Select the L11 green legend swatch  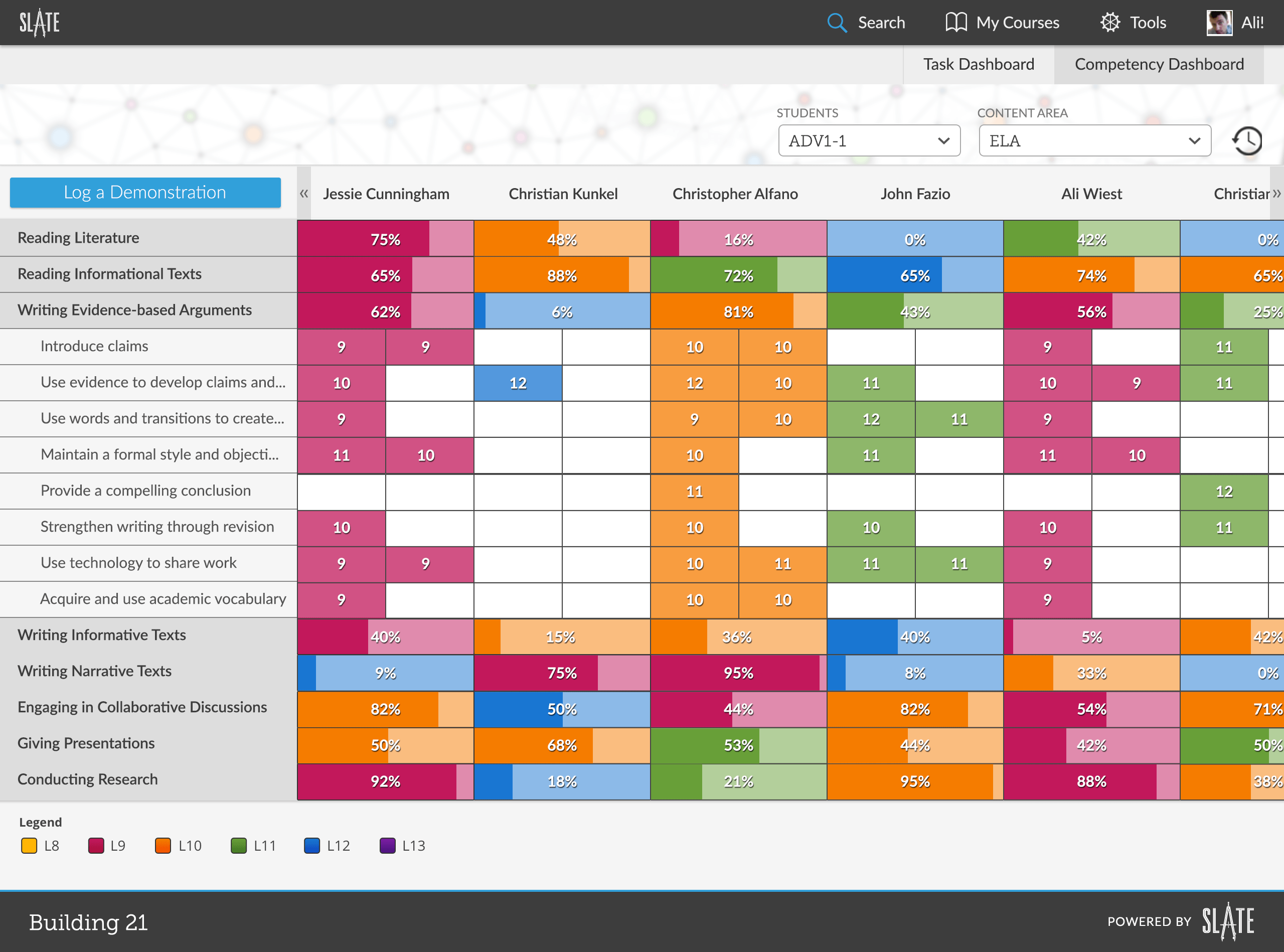[239, 845]
